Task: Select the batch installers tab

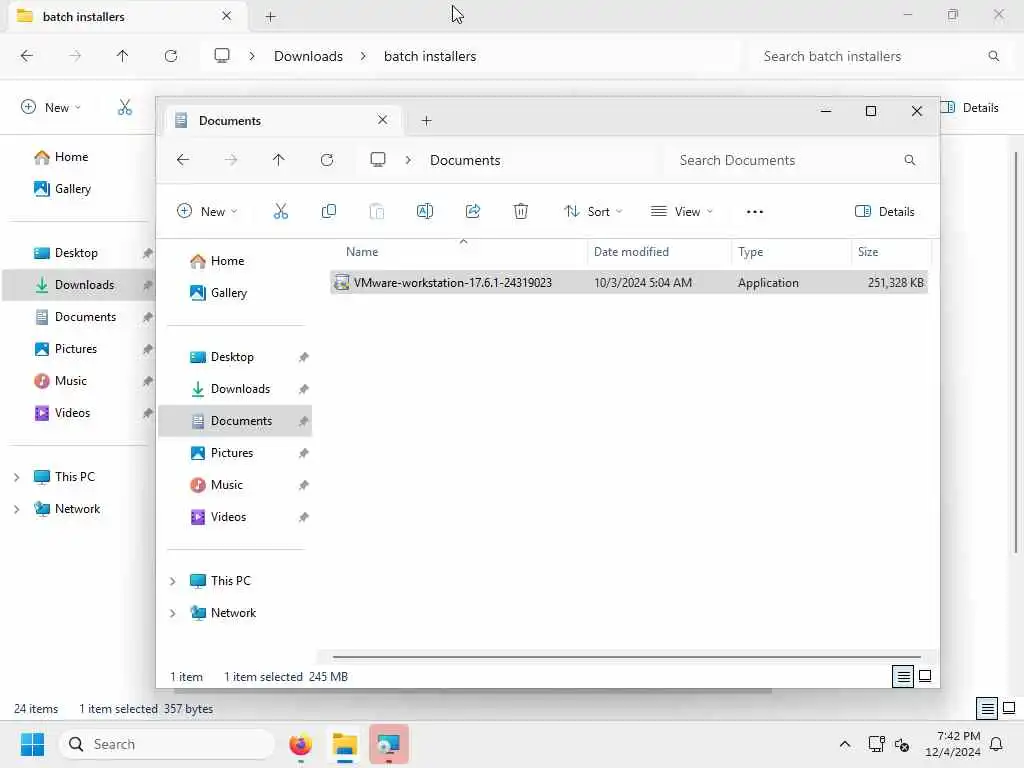Action: click(84, 17)
